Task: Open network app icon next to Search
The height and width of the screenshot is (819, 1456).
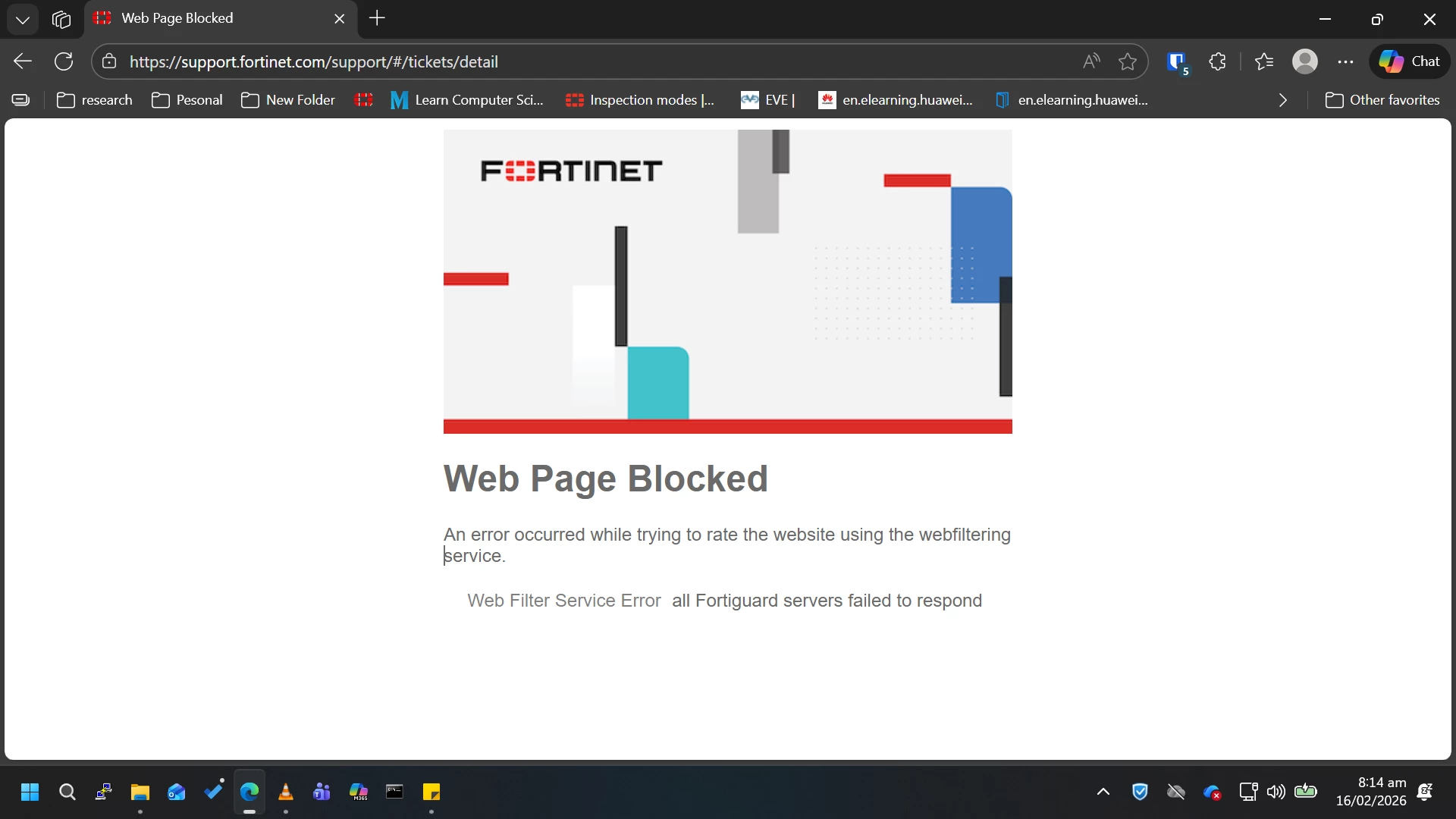Action: coord(104,792)
